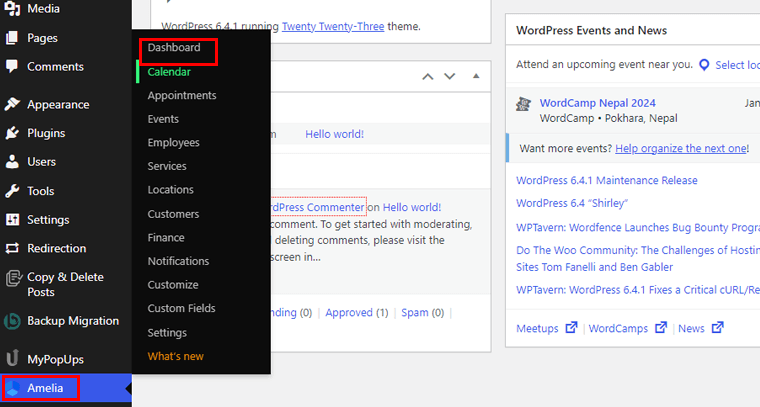Click the MyPopUps icon
760x407 pixels.
tap(12, 359)
